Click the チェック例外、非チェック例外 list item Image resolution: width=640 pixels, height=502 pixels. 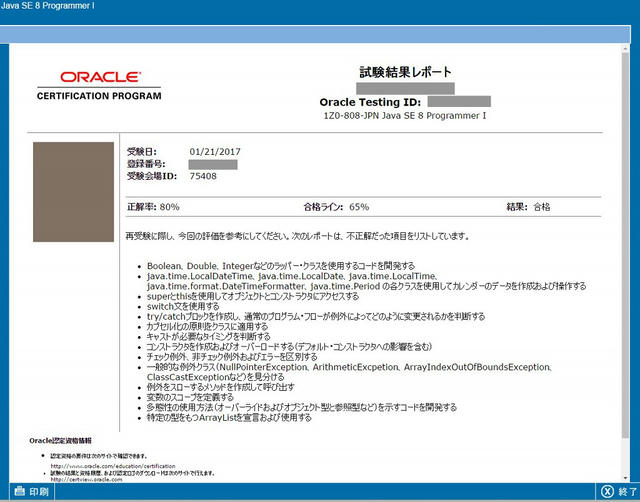click(232, 357)
